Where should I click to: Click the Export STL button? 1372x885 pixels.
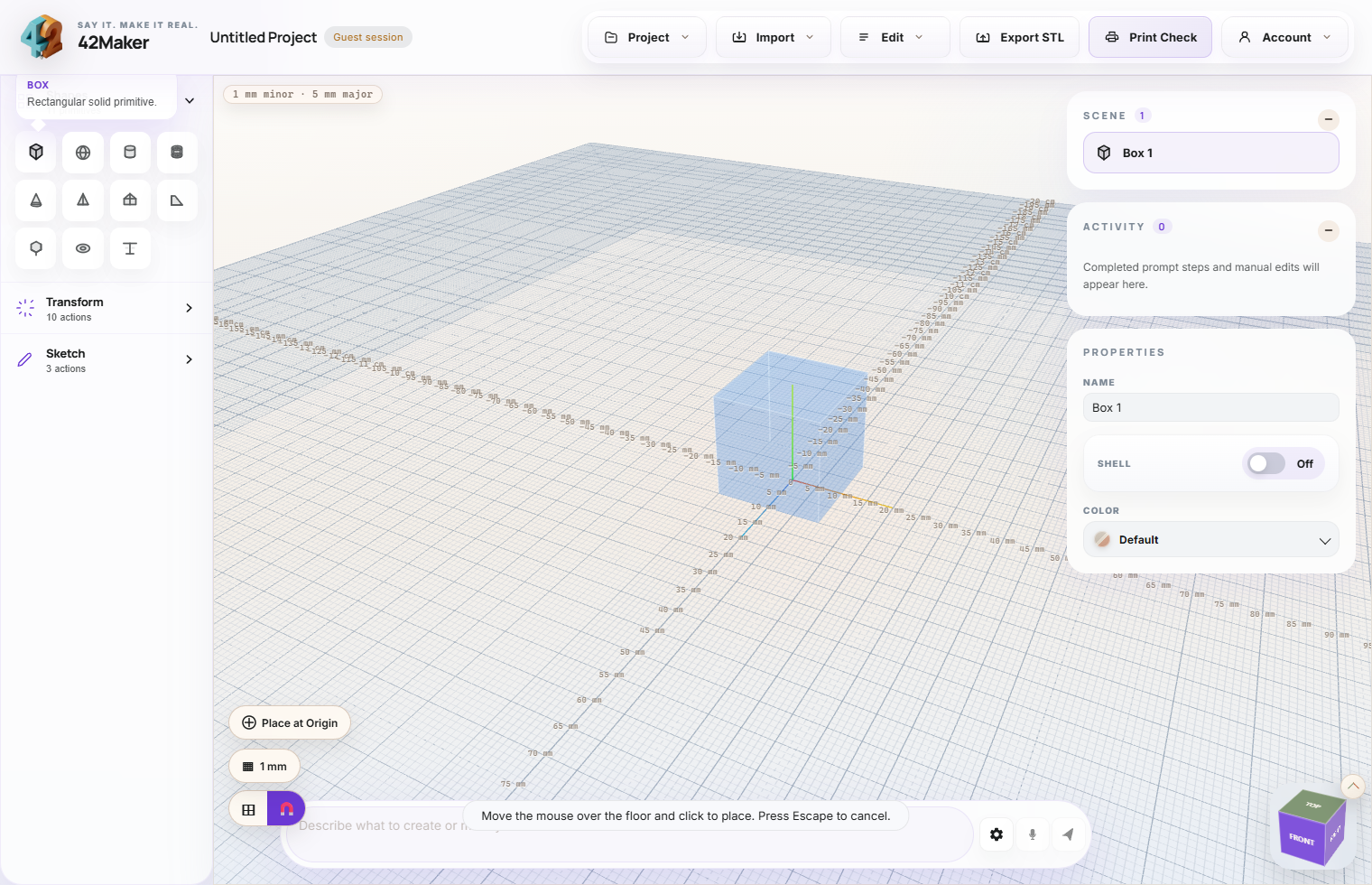pyautogui.click(x=1019, y=37)
